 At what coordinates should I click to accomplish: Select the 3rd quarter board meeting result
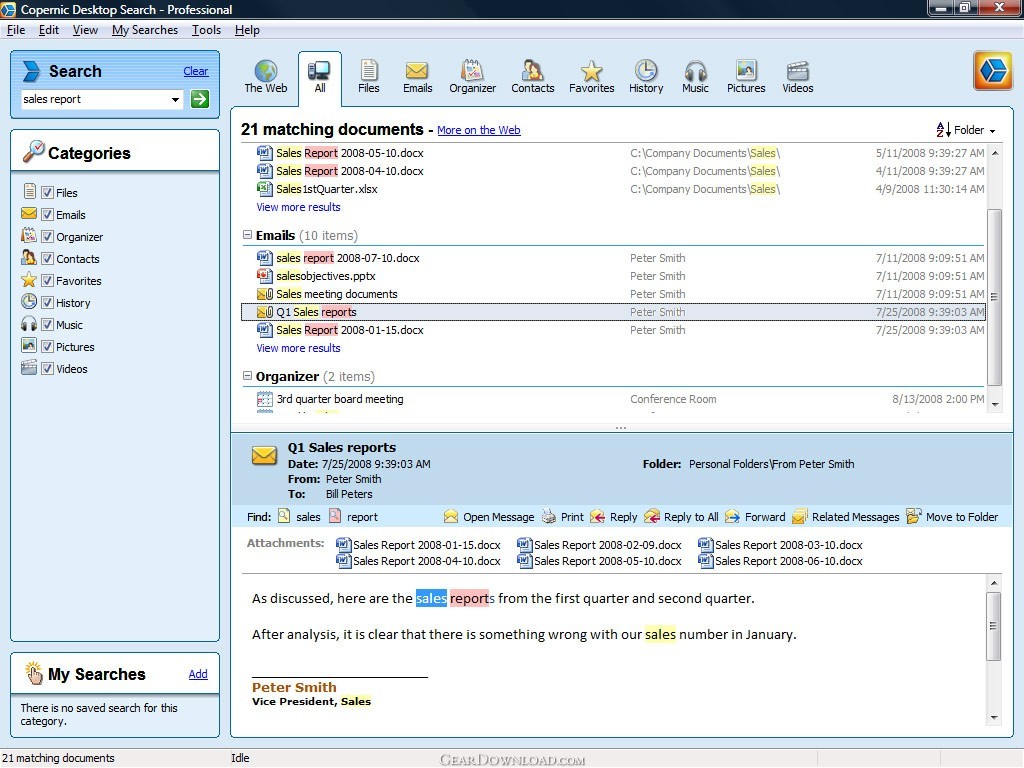point(613,399)
